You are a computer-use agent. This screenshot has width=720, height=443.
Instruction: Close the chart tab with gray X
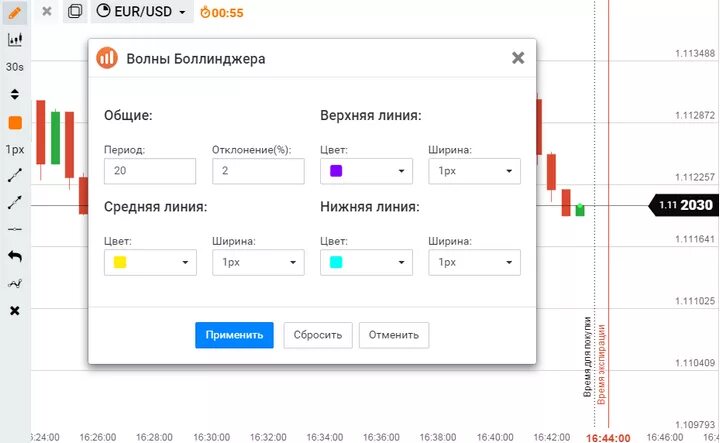tap(46, 11)
